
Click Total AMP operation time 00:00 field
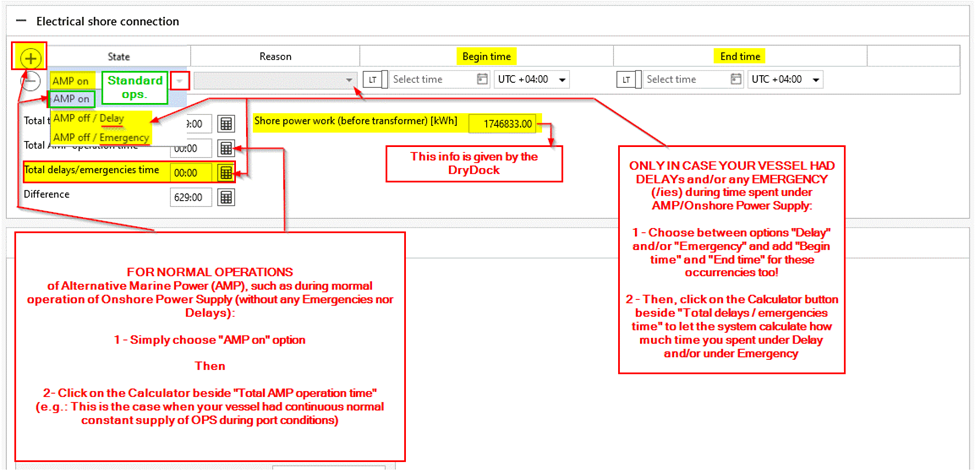coord(190,149)
